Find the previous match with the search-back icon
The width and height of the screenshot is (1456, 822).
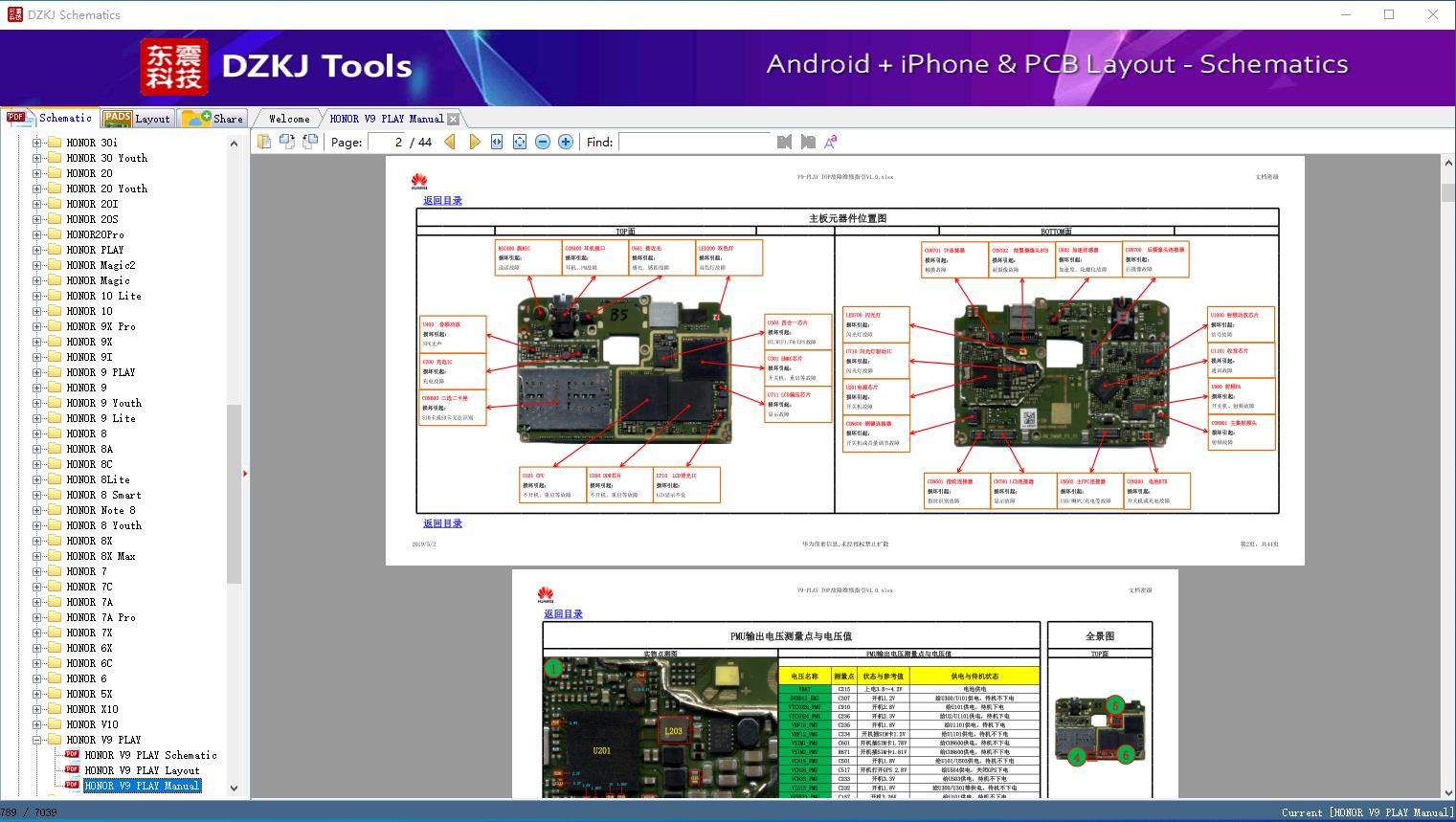(x=785, y=142)
